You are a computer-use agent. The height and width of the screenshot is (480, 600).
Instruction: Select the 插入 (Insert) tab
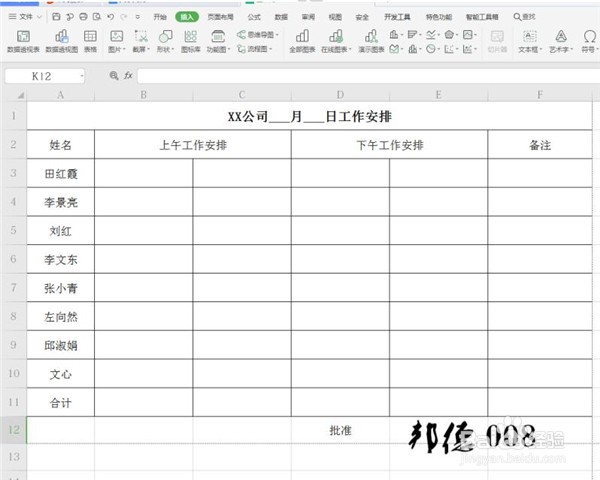187,17
